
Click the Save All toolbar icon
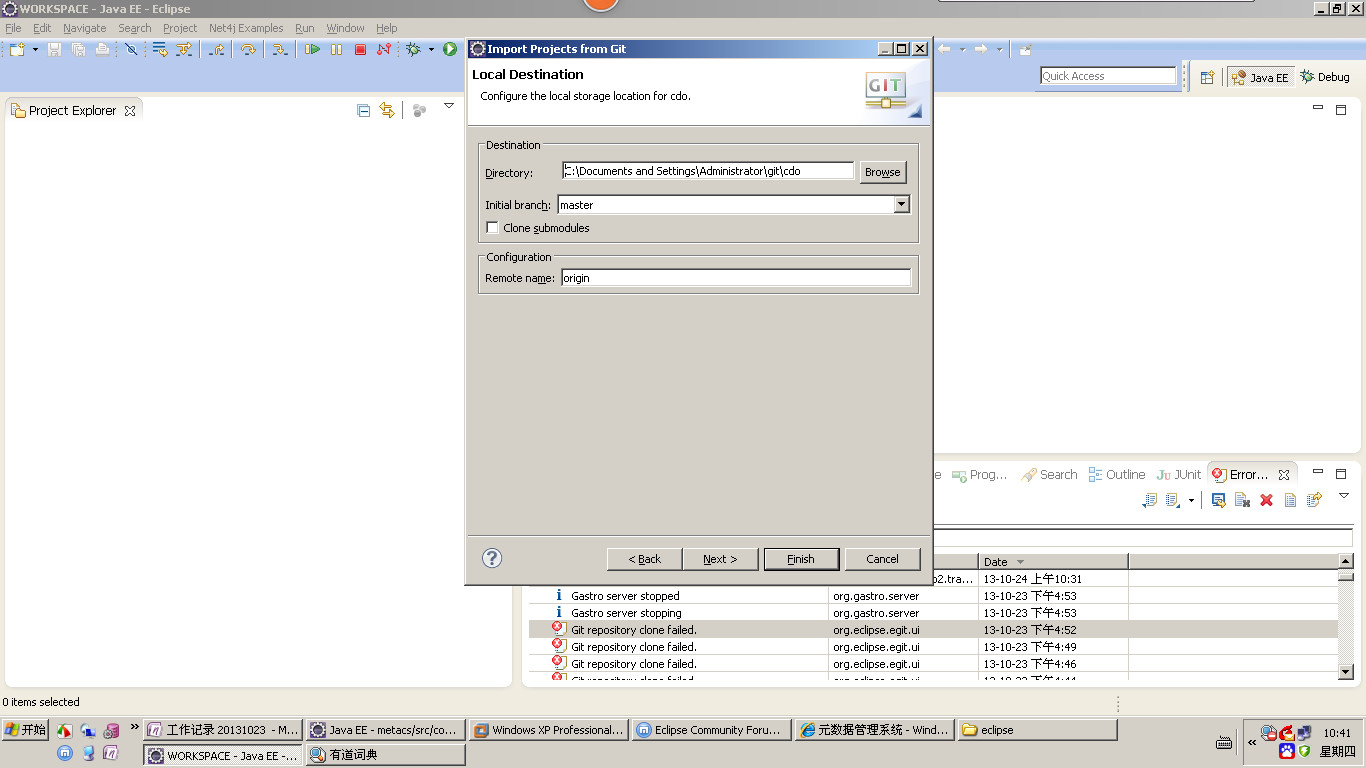click(78, 49)
